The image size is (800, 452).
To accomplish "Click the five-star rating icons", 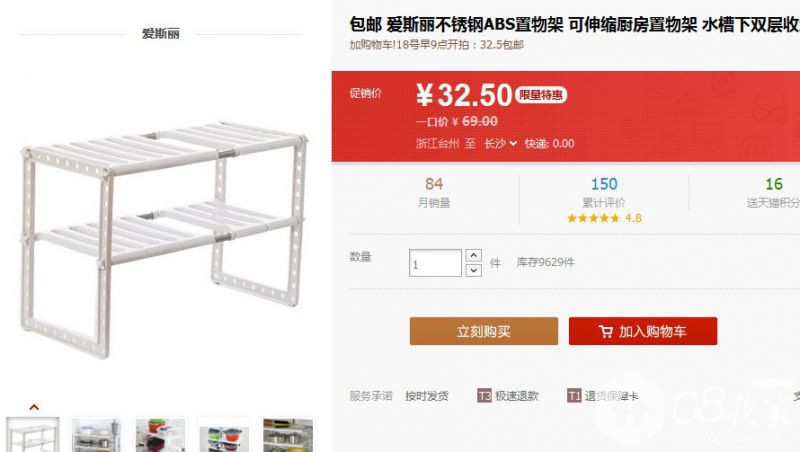I will click(x=593, y=218).
